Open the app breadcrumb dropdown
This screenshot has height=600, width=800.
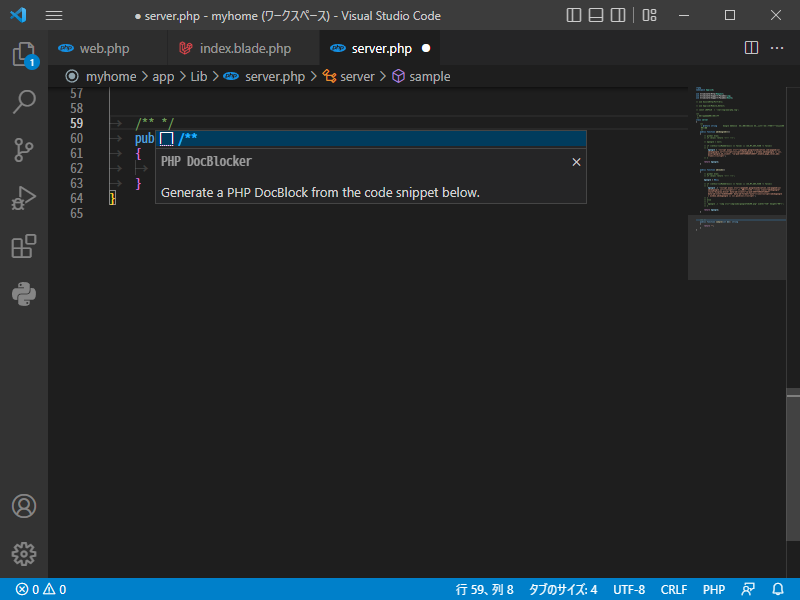(x=163, y=76)
